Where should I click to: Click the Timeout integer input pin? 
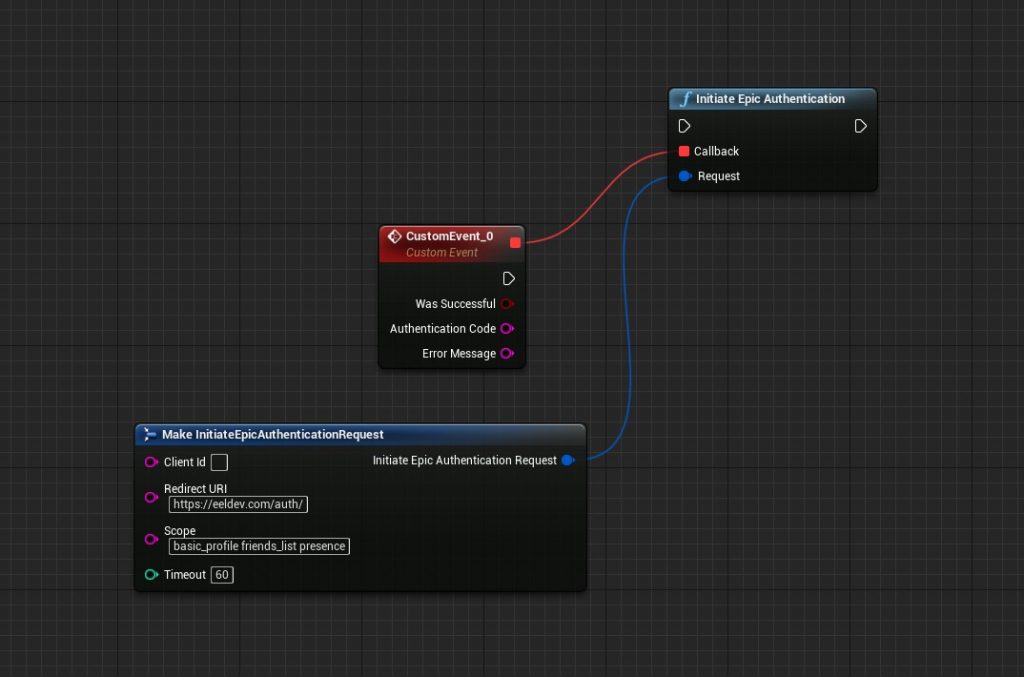(x=152, y=575)
